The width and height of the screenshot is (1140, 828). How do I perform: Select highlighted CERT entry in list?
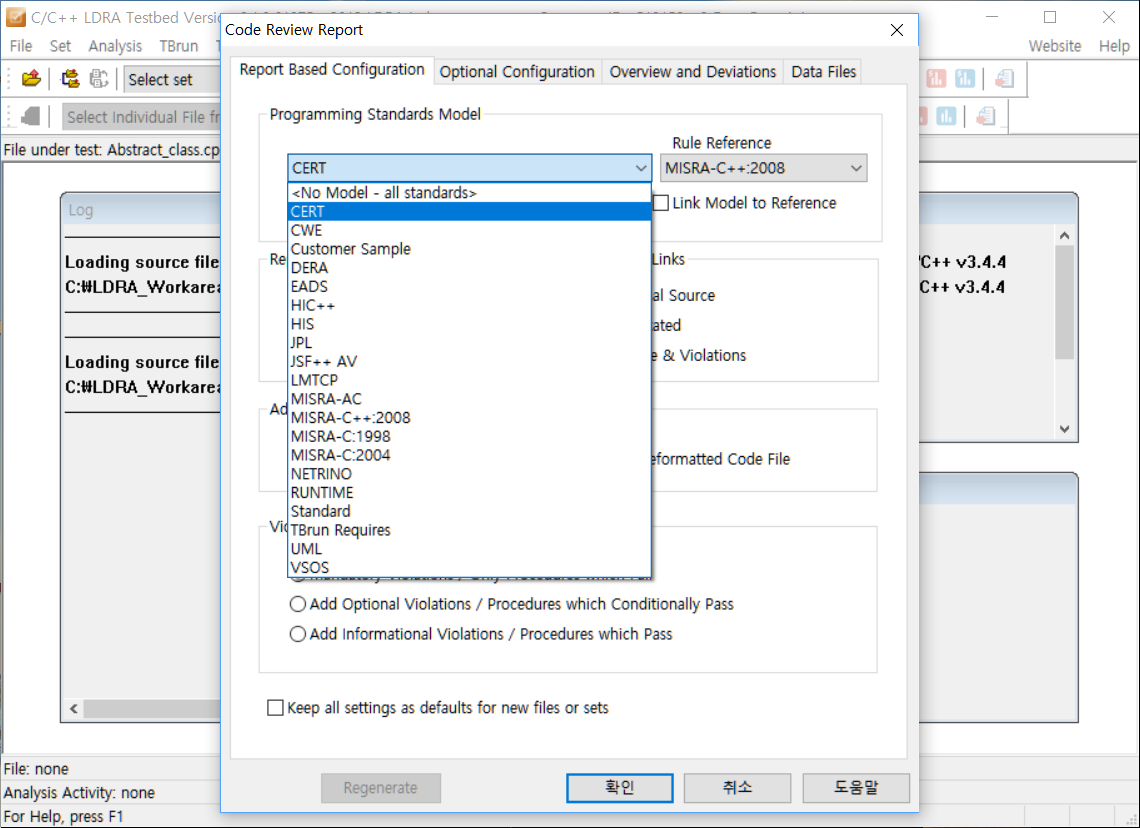coord(469,212)
